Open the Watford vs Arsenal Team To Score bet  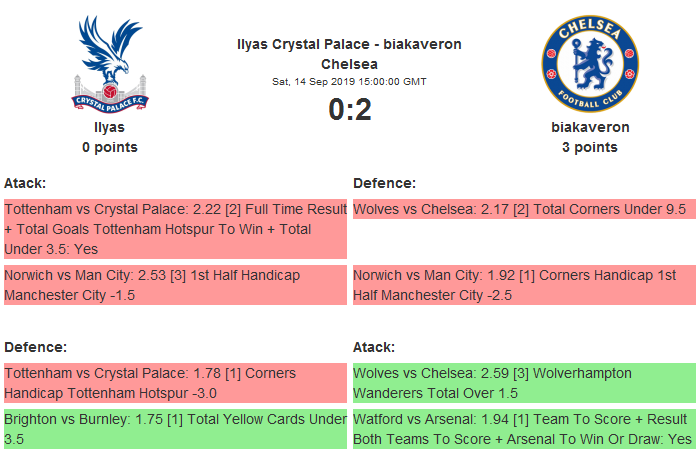[x=524, y=429]
